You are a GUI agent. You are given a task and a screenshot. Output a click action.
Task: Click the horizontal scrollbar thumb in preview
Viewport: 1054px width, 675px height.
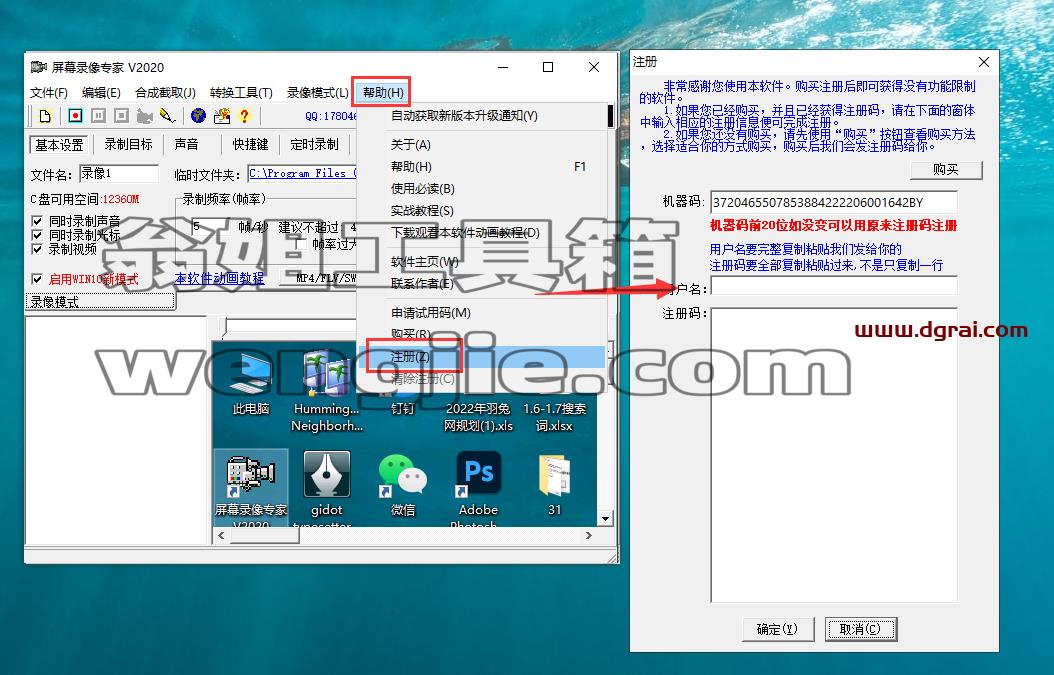pyautogui.click(x=264, y=536)
